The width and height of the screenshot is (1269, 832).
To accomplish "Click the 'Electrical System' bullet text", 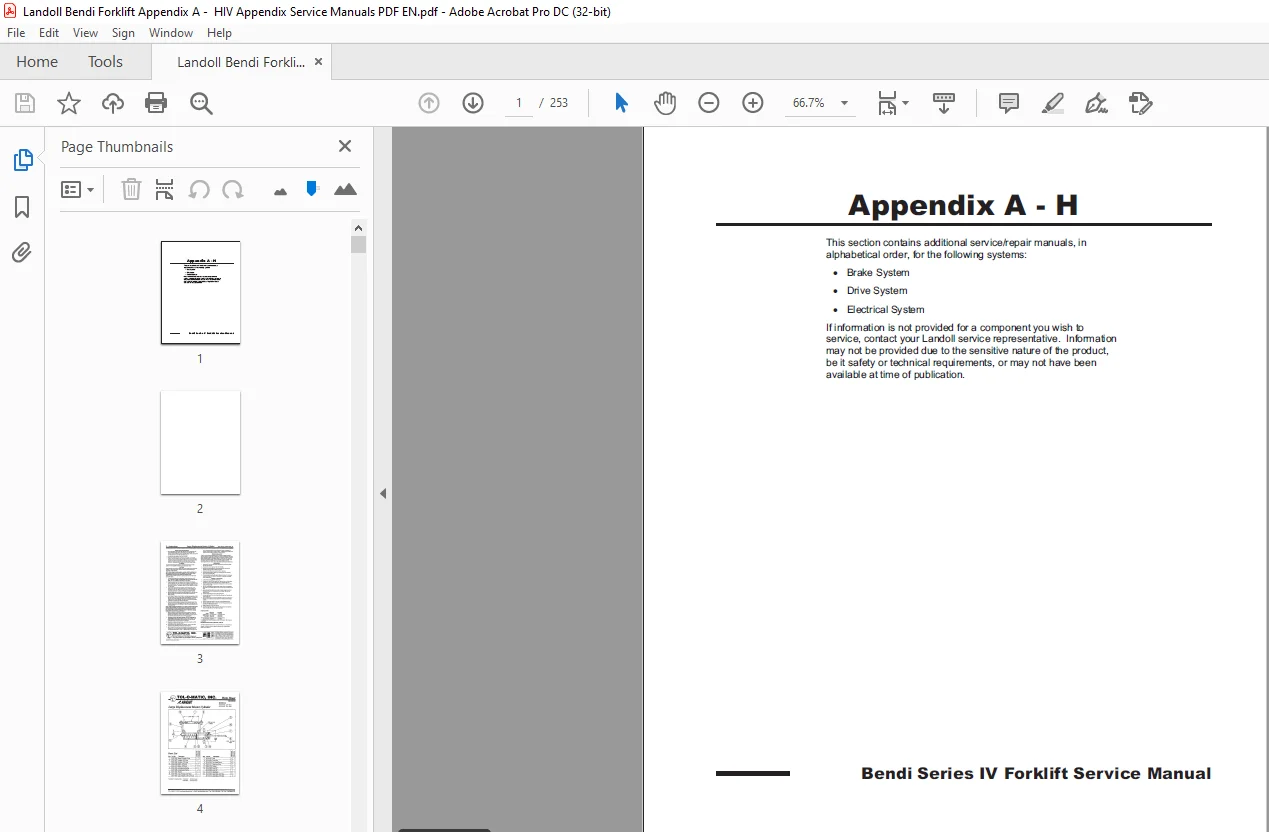I will [885, 310].
